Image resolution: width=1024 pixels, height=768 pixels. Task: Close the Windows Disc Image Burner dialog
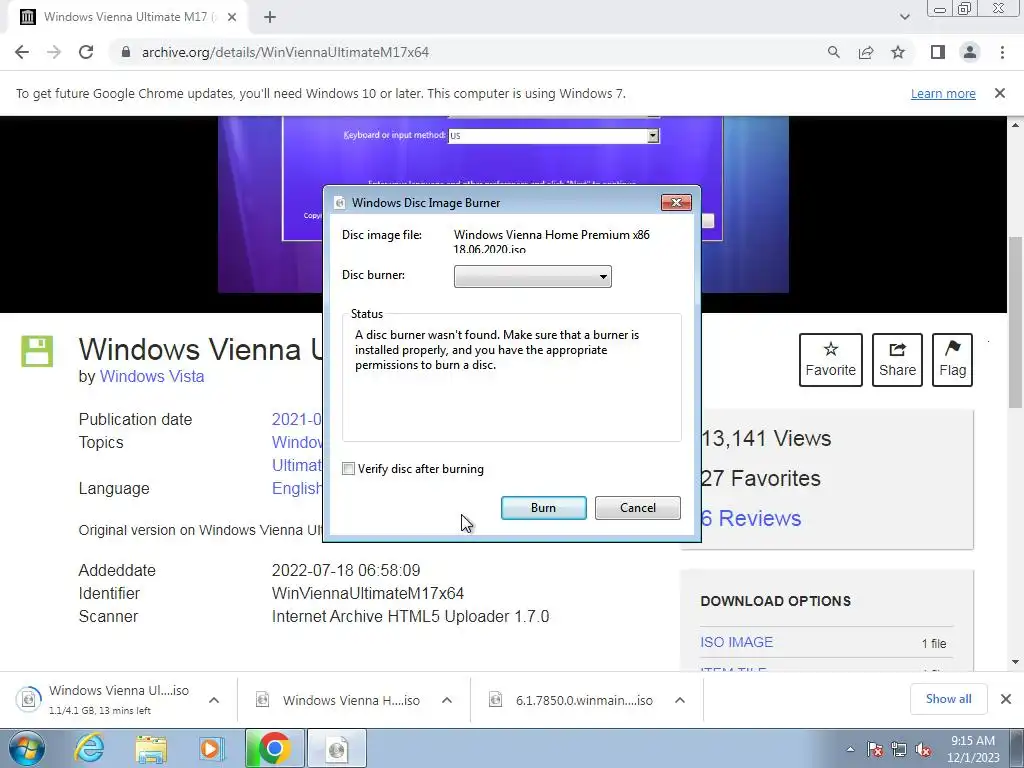[x=676, y=202]
